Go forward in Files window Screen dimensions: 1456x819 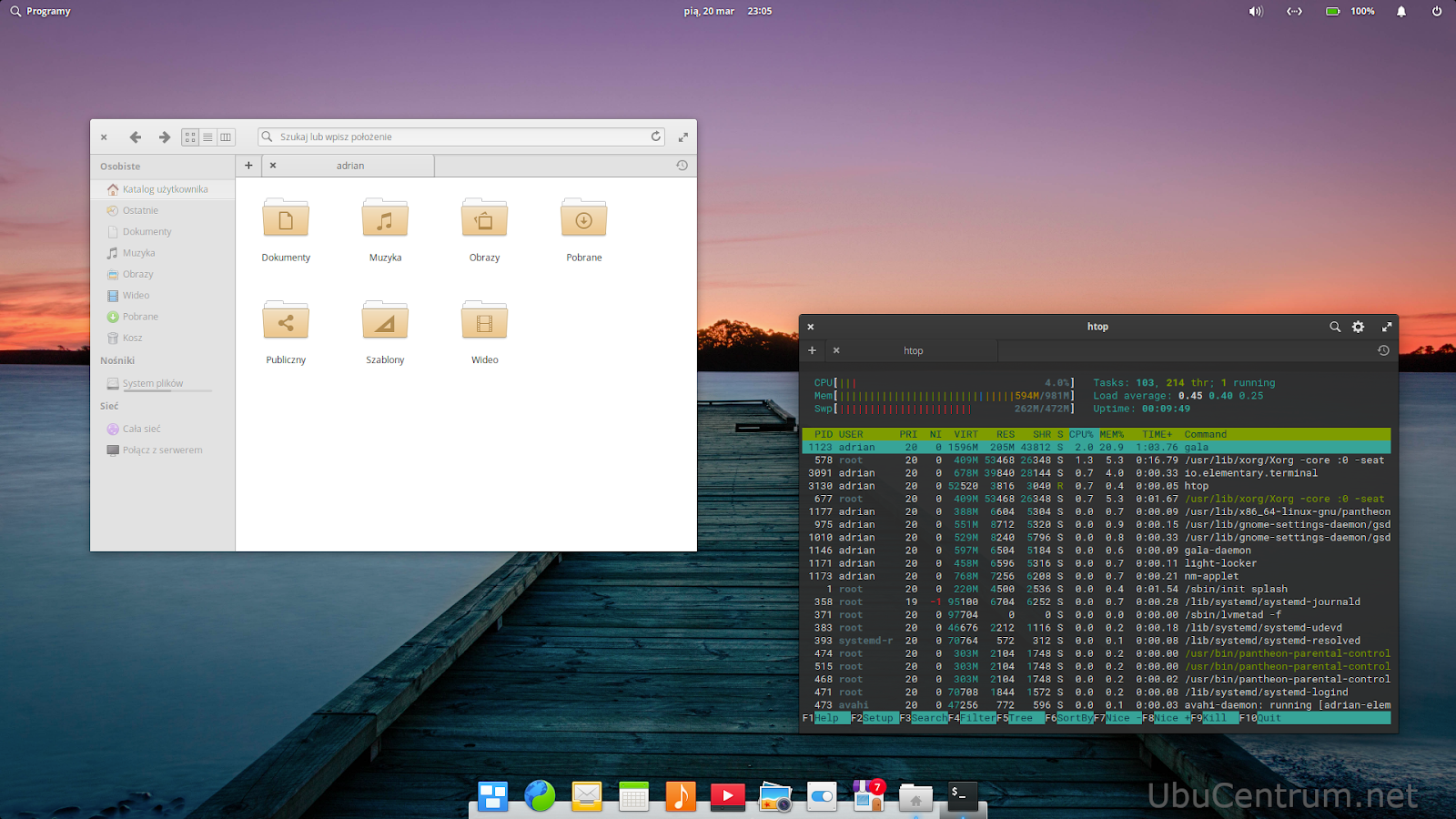pyautogui.click(x=165, y=137)
